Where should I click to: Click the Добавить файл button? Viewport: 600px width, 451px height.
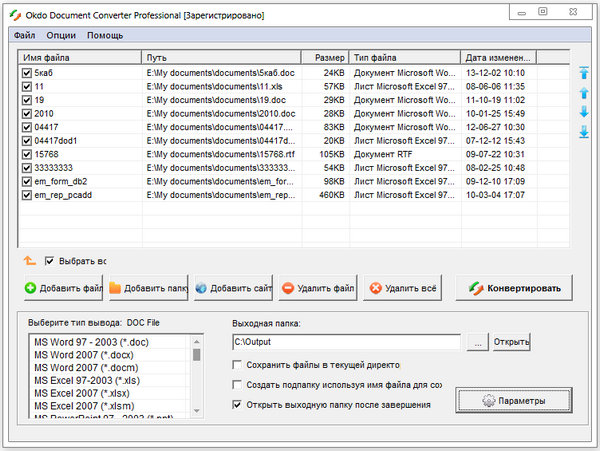(63, 289)
